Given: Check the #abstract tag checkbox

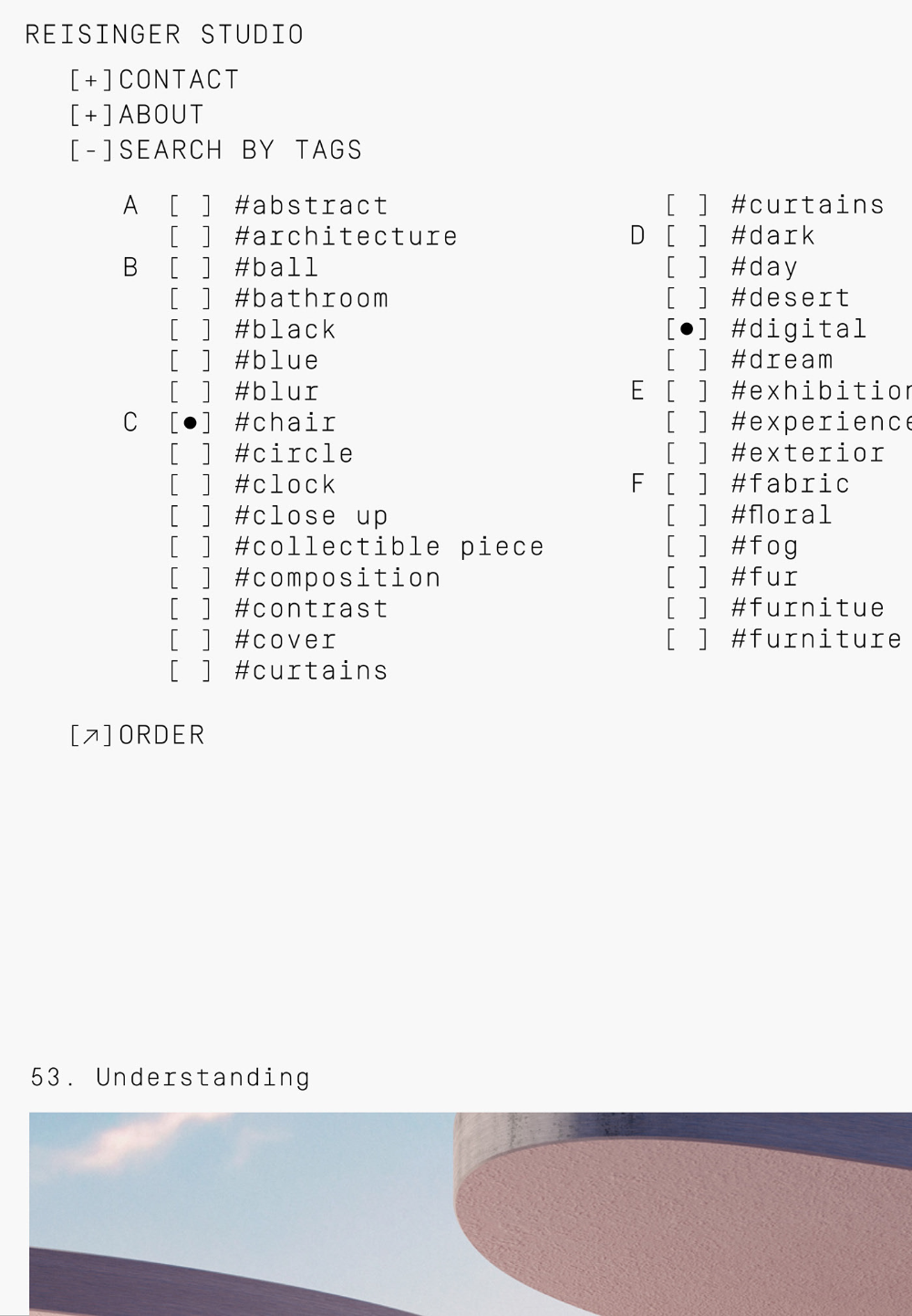Looking at the screenshot, I should pyautogui.click(x=190, y=206).
